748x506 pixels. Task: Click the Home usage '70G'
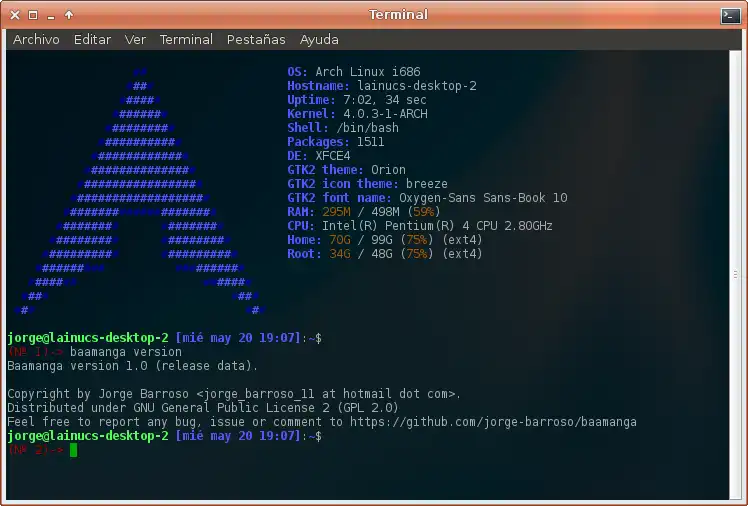point(340,240)
